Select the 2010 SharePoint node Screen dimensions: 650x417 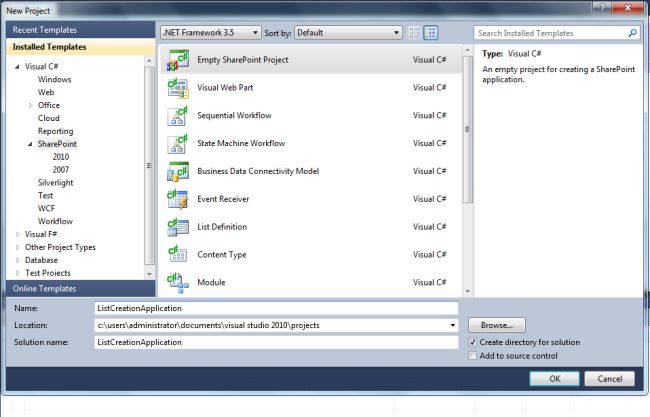[x=61, y=157]
